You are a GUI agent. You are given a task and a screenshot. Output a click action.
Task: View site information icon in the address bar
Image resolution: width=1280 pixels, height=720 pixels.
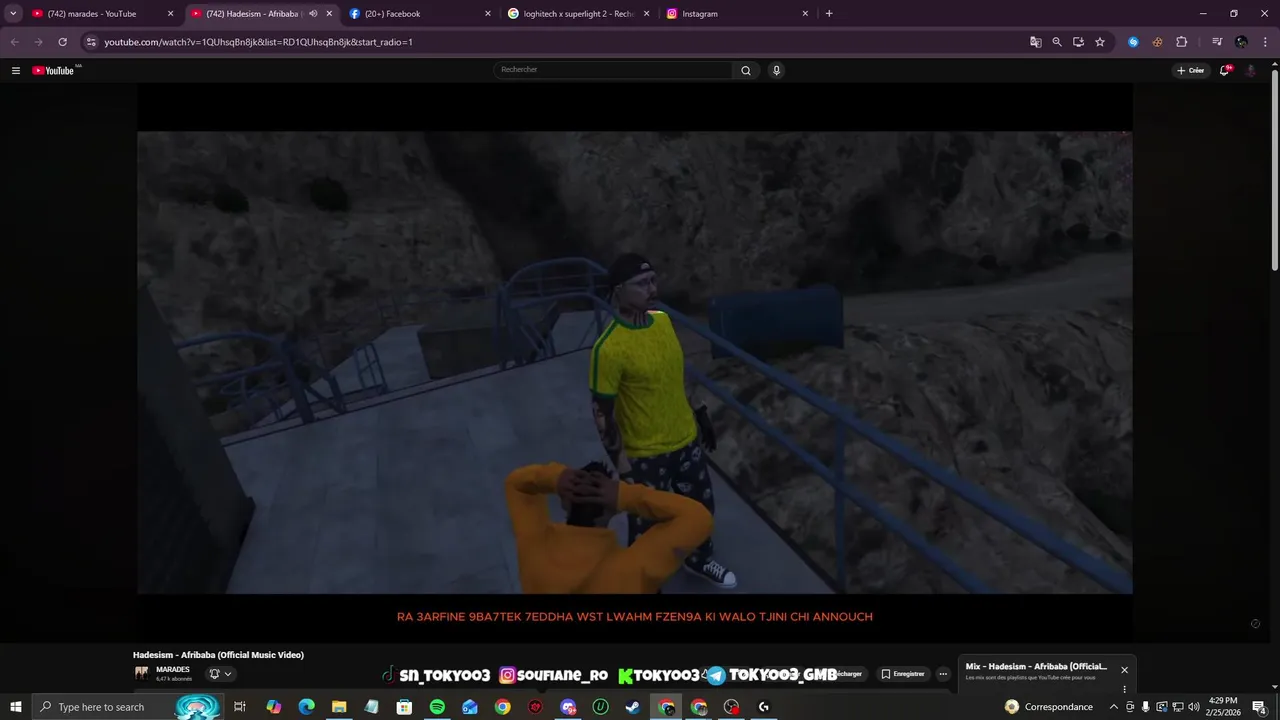[91, 42]
